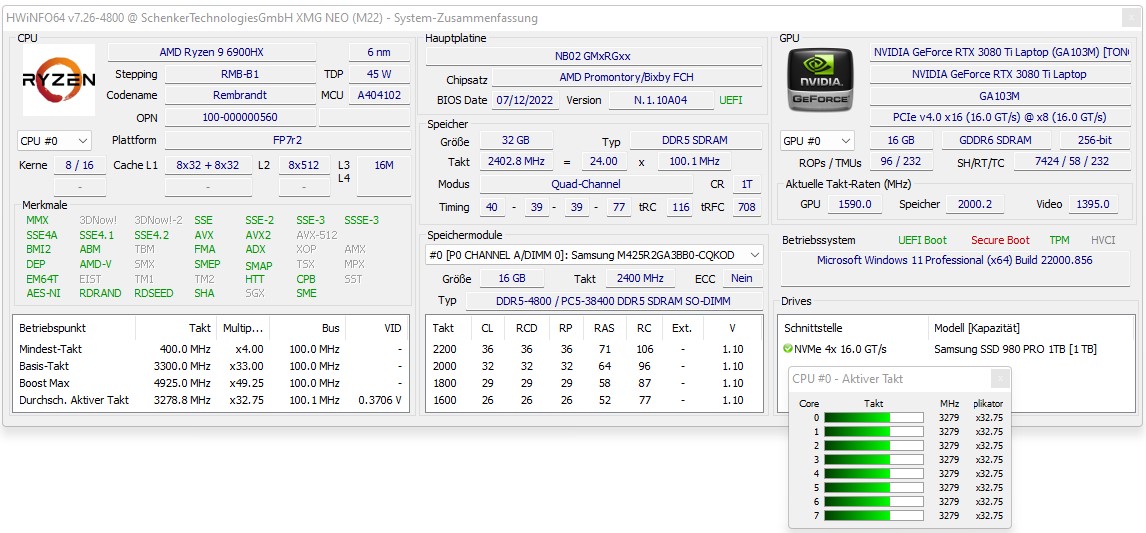The width and height of the screenshot is (1146, 533).
Task: Click the 45 W TDP field
Action: [379, 74]
